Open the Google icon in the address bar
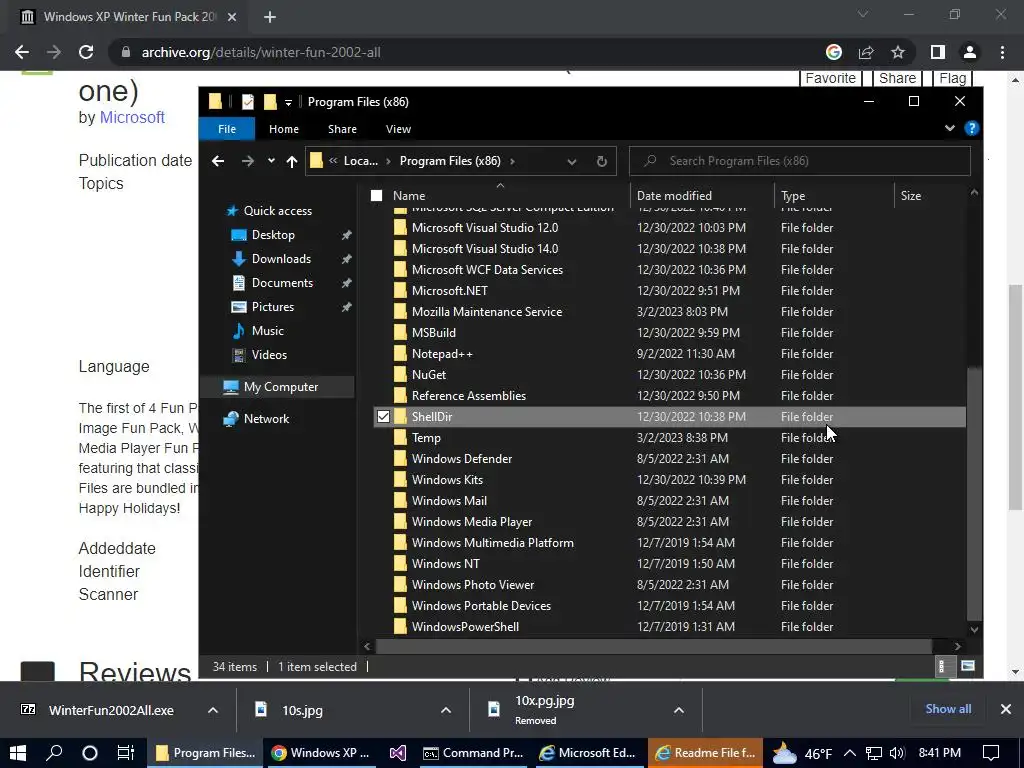Image resolution: width=1024 pixels, height=768 pixels. click(x=834, y=52)
